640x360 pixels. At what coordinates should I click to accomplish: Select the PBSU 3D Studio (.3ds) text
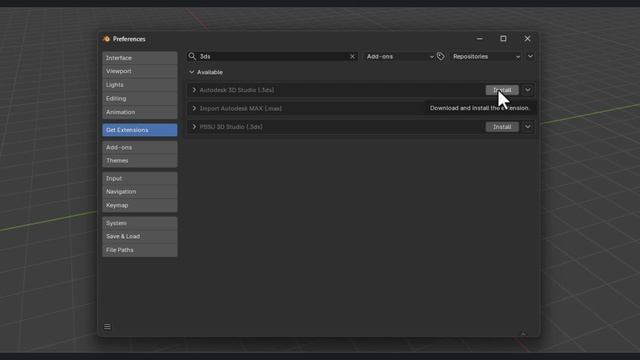click(x=231, y=127)
